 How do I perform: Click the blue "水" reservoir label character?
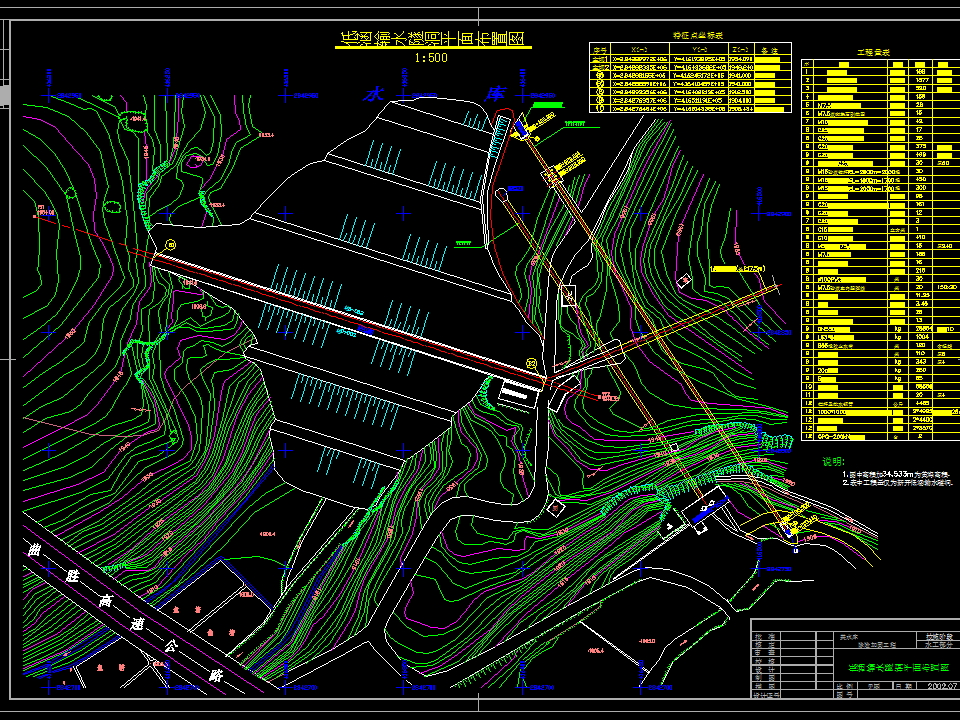click(x=373, y=94)
